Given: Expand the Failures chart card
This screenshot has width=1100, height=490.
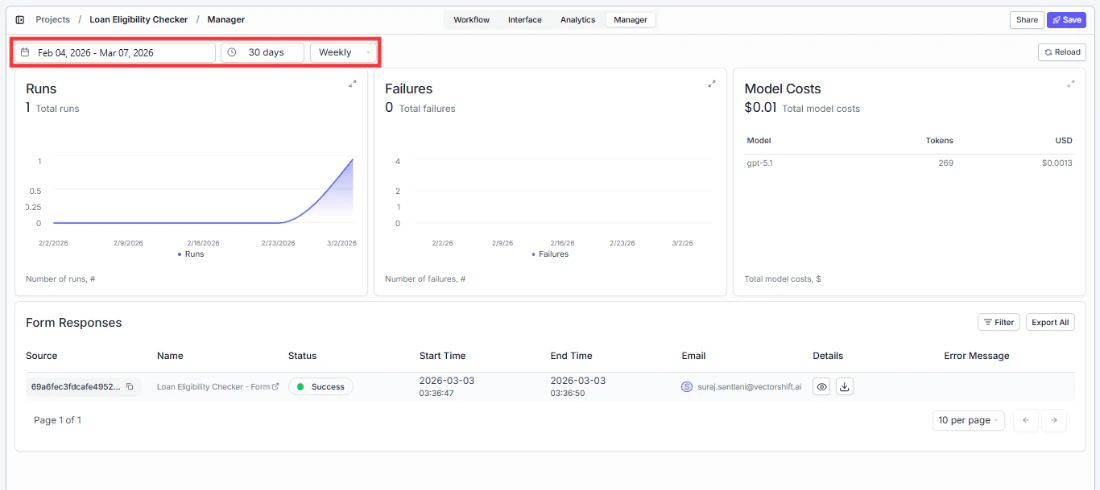Looking at the screenshot, I should pos(712,84).
